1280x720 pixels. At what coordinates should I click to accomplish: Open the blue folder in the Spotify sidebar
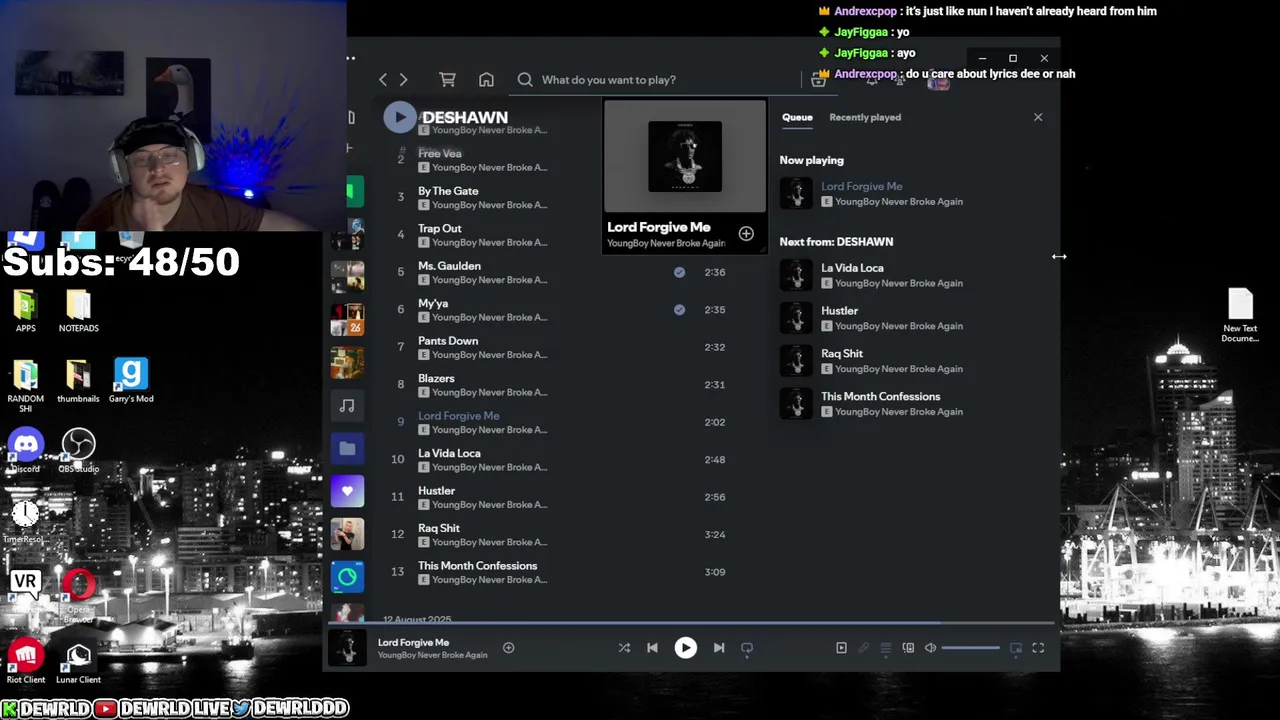(347, 448)
